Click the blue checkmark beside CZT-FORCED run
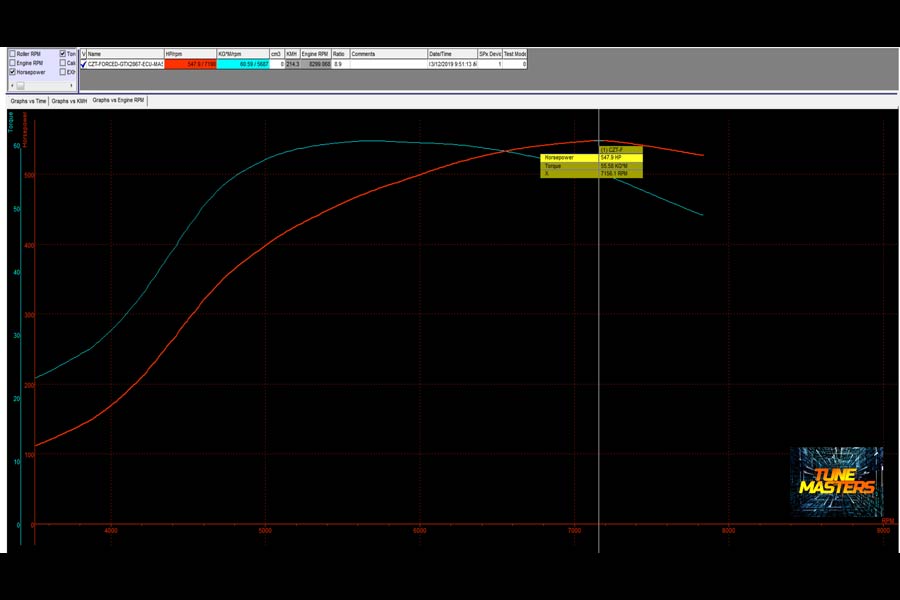The width and height of the screenshot is (900, 600). coord(83,64)
